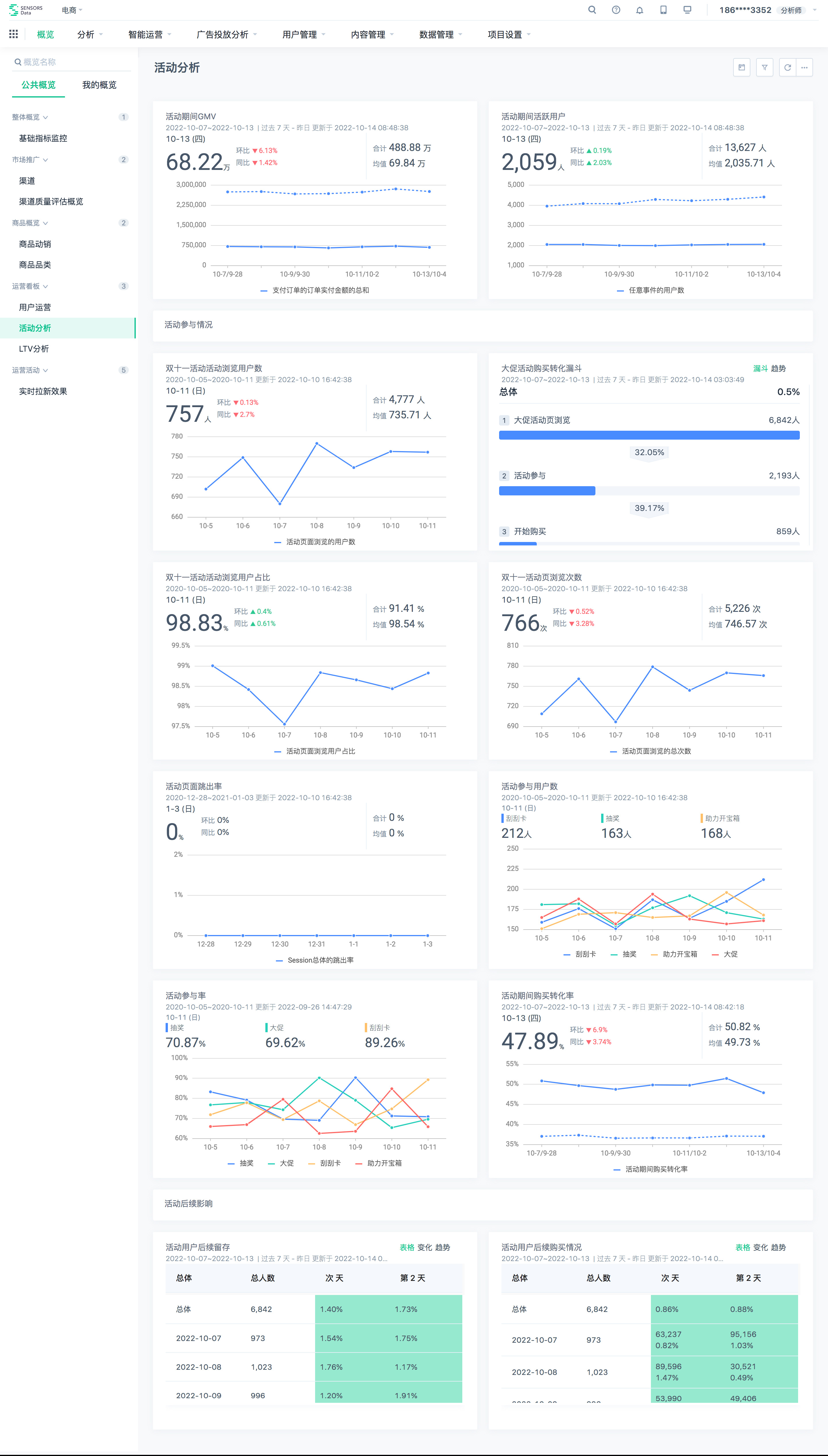Click the search magnifier icon in the top bar
This screenshot has width=828, height=1456.
[x=592, y=10]
